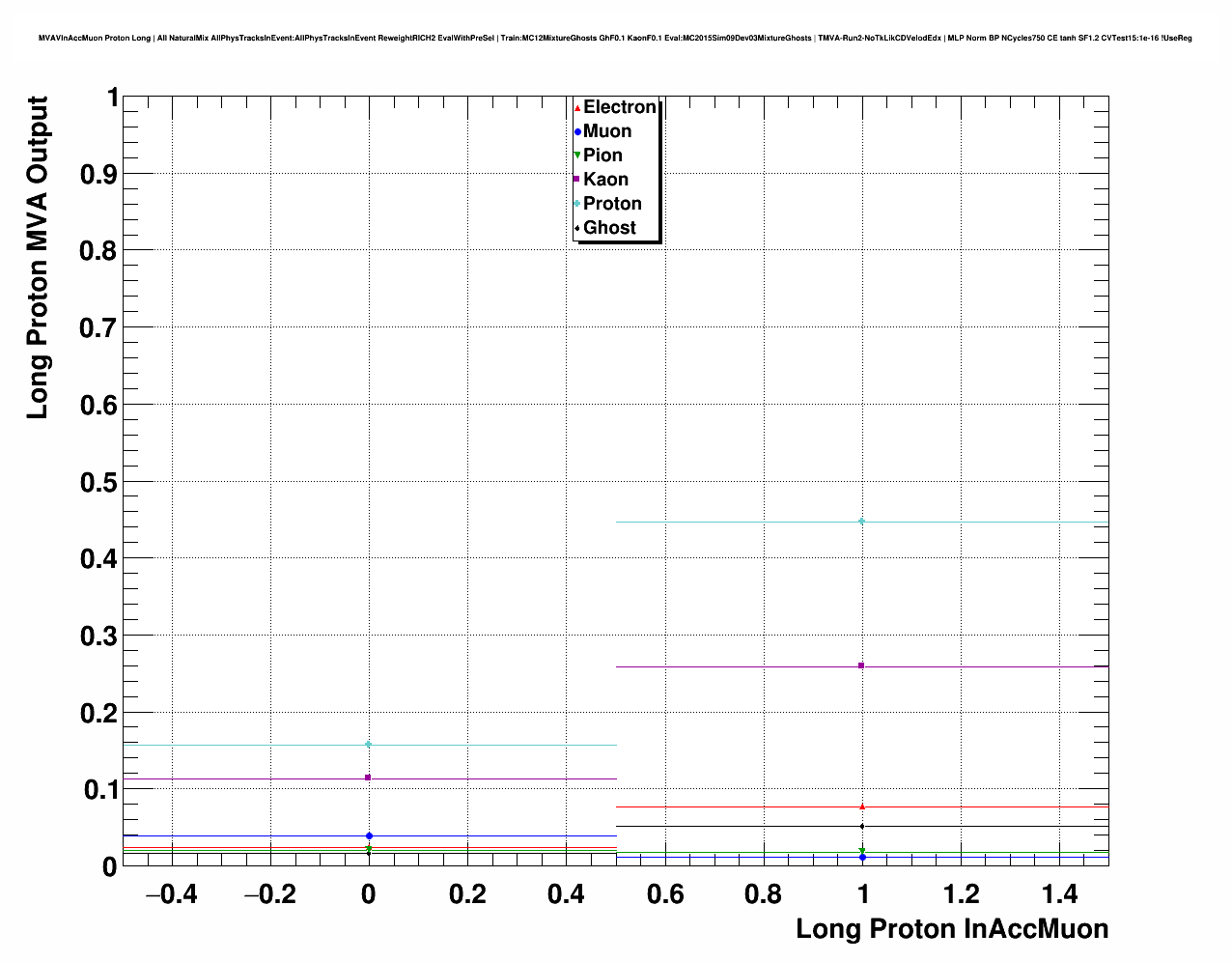The width and height of the screenshot is (1232, 962).
Task: Click the purple Kaon data point at x=1
Action: [x=861, y=665]
